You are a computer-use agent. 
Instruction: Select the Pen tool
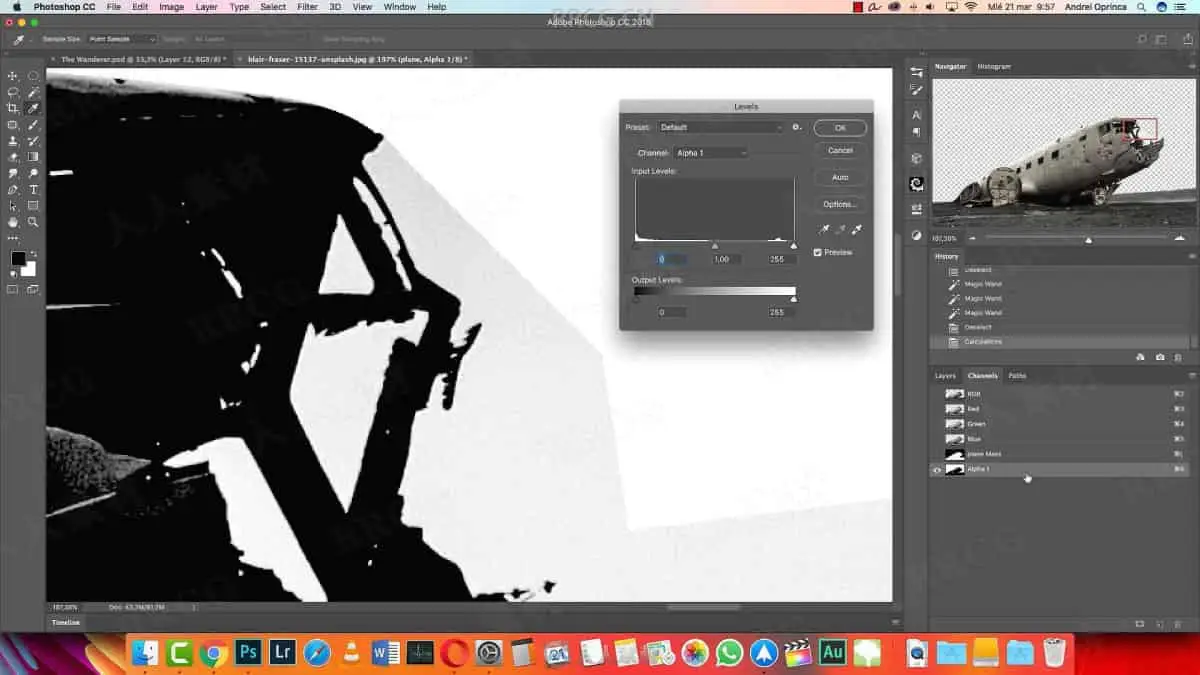pyautogui.click(x=13, y=189)
